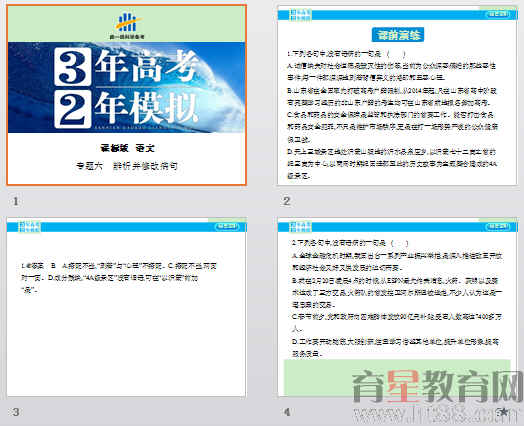Select slide 2 thumbnail with 课前演练 heading
Image resolution: width=524 pixels, height=426 pixels.
pos(398,95)
